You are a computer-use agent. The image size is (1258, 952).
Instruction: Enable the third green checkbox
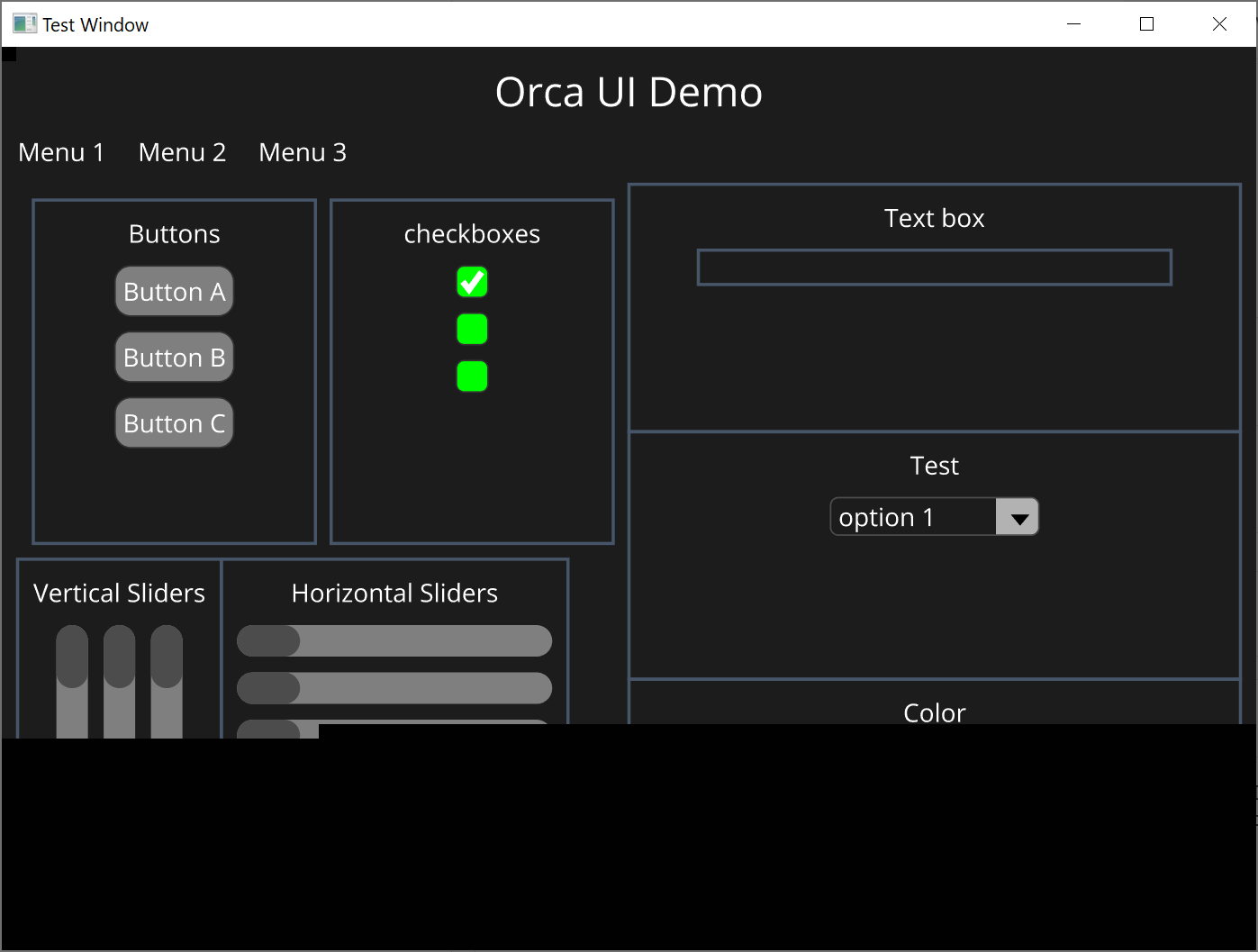pos(472,376)
